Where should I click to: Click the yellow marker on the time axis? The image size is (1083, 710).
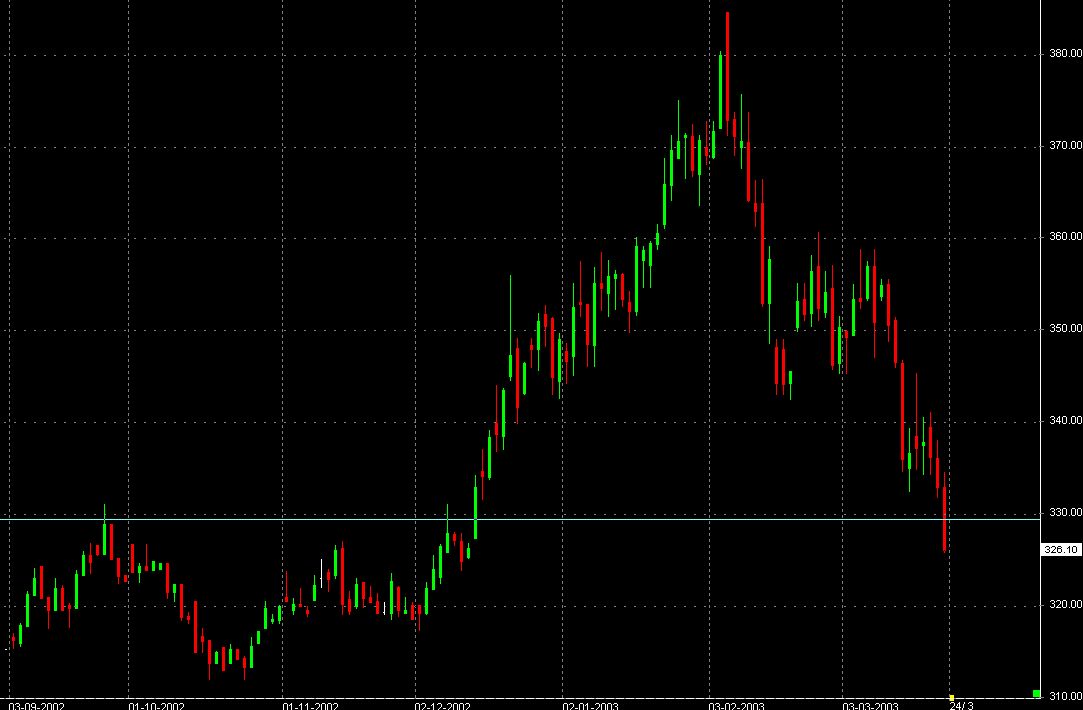click(952, 698)
